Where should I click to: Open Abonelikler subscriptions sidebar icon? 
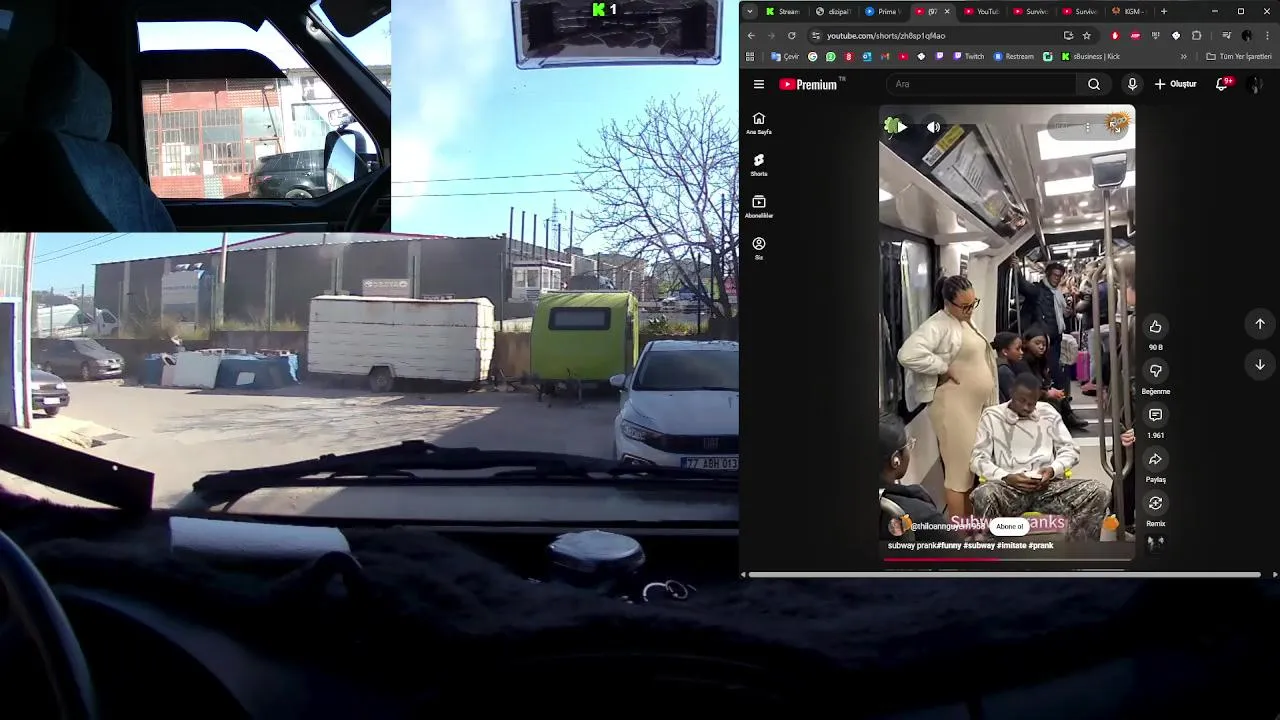pos(758,207)
